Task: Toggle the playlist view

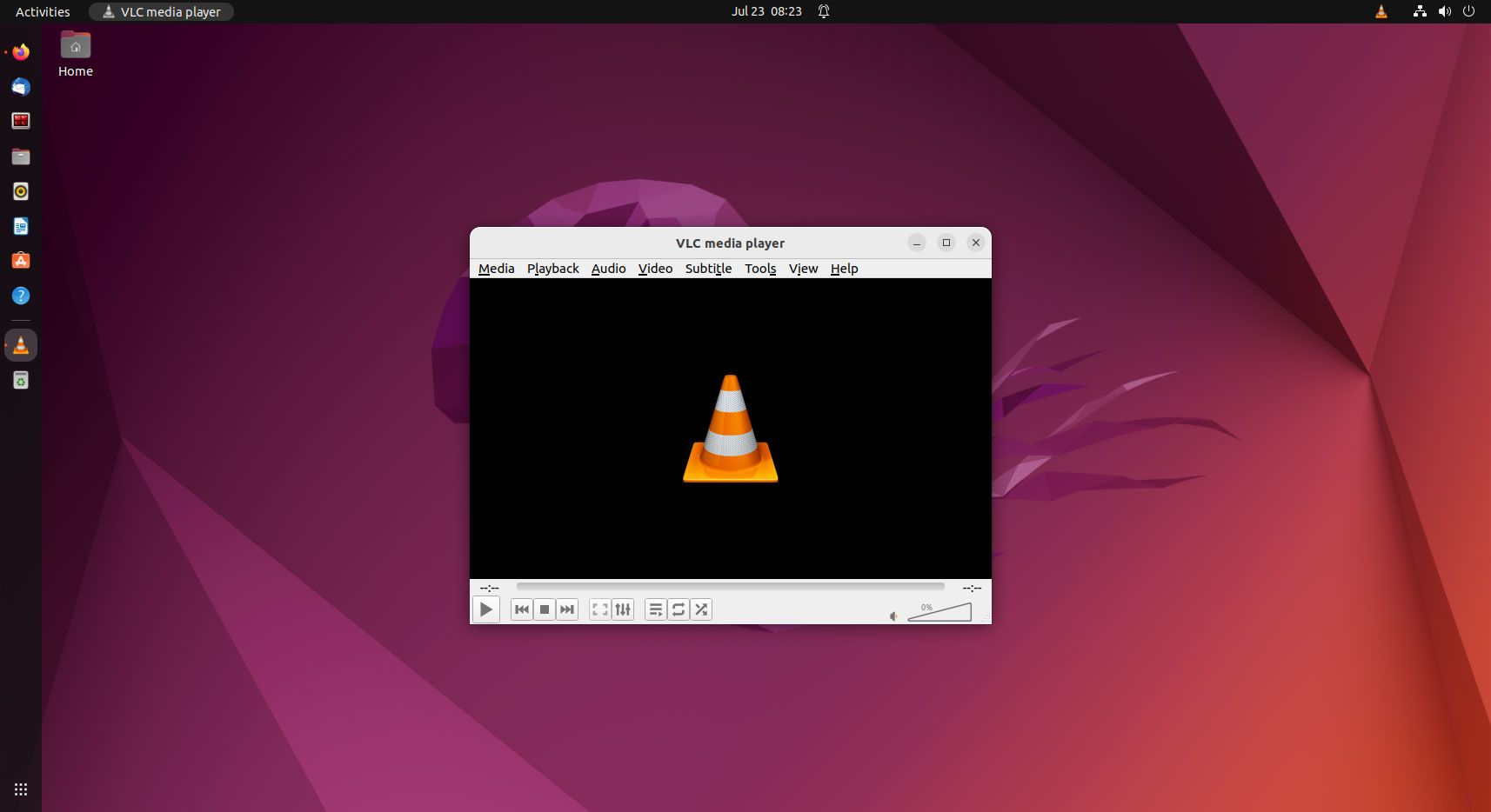Action: pos(656,609)
